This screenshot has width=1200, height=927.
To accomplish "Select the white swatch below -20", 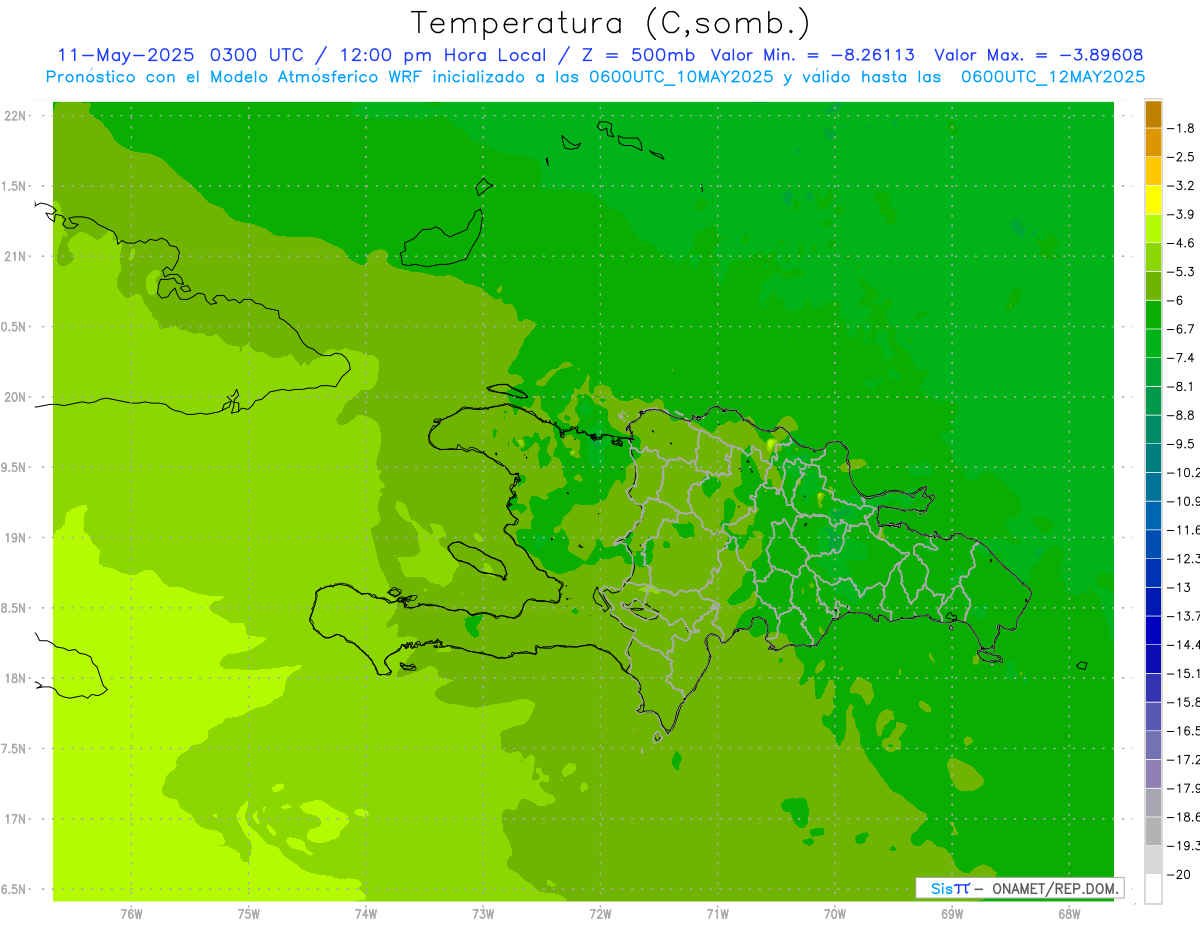I will click(1153, 889).
